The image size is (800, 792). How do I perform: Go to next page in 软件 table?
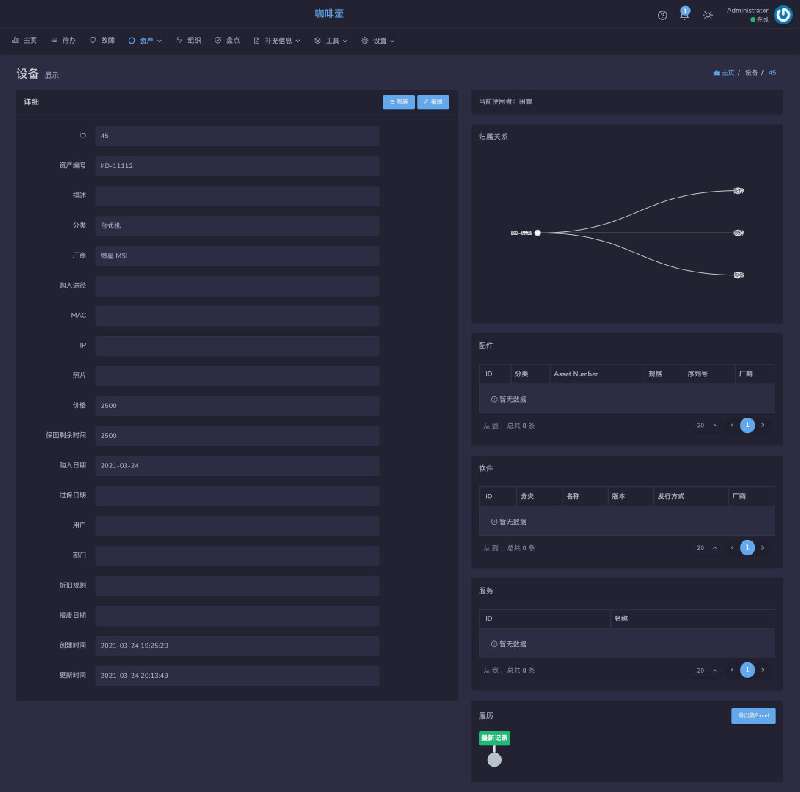click(x=763, y=547)
